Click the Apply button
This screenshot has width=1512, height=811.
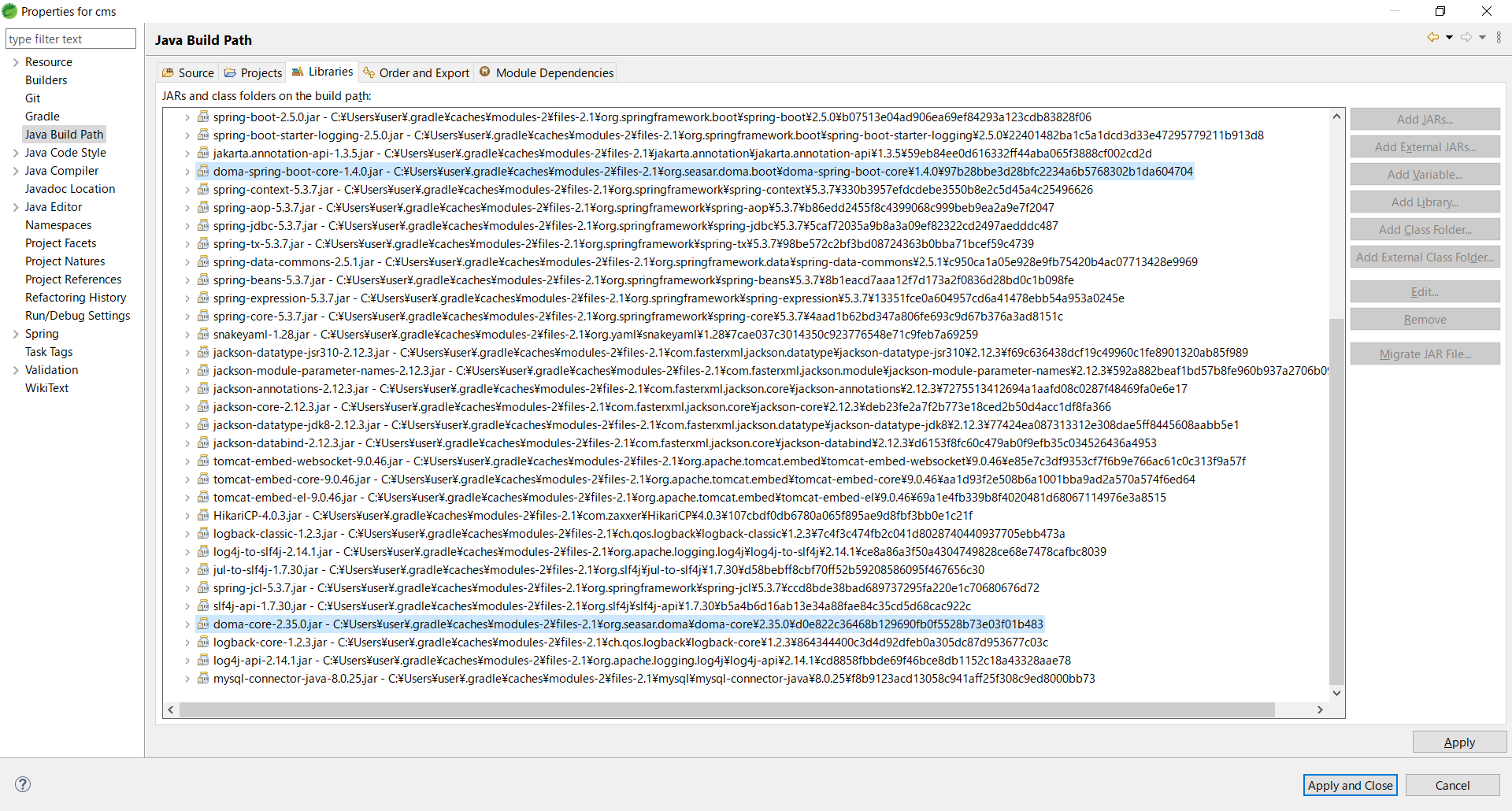[x=1459, y=742]
